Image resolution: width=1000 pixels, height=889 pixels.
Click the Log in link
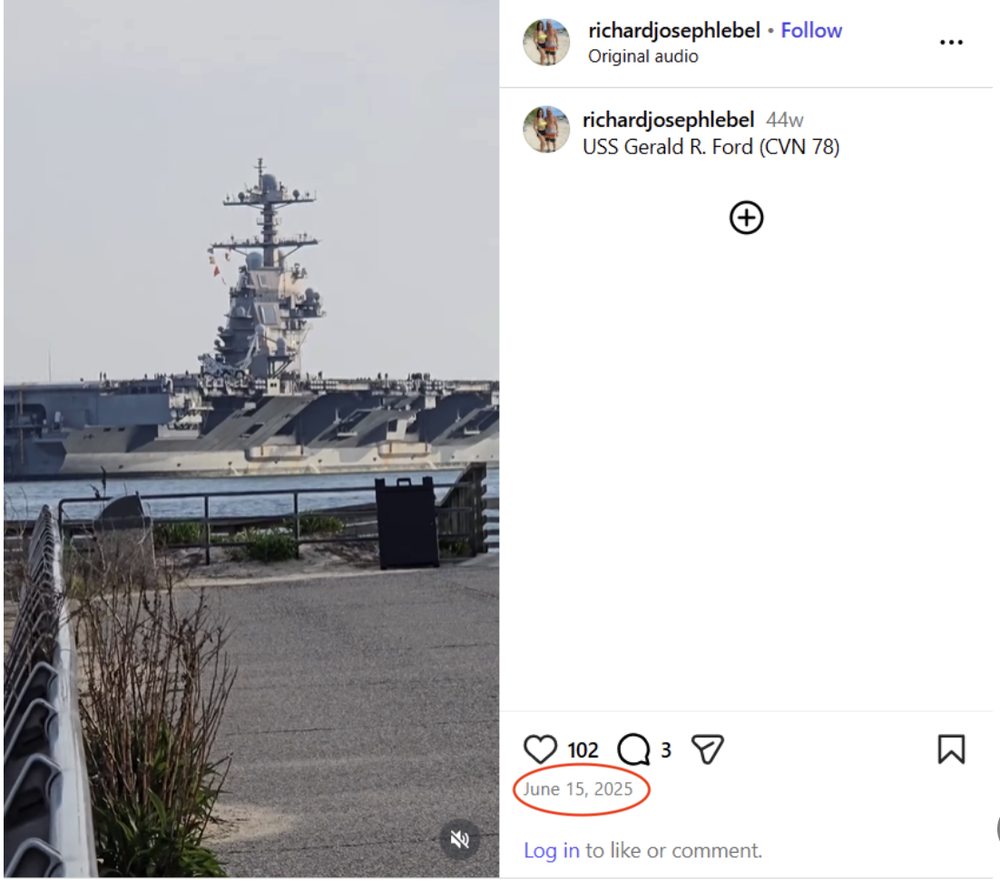[551, 850]
